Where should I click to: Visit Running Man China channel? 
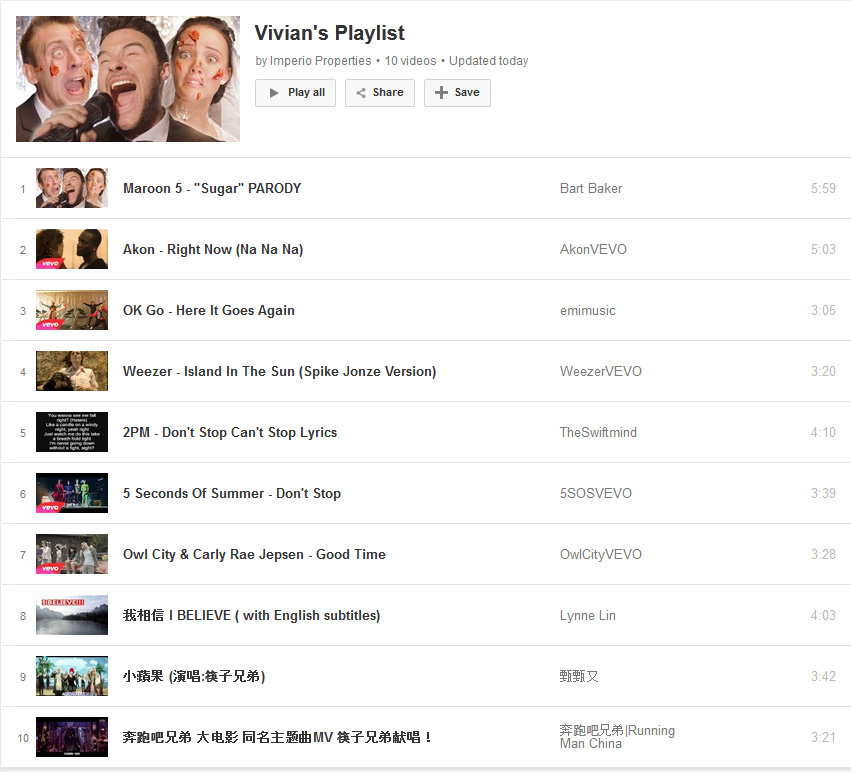coord(618,737)
